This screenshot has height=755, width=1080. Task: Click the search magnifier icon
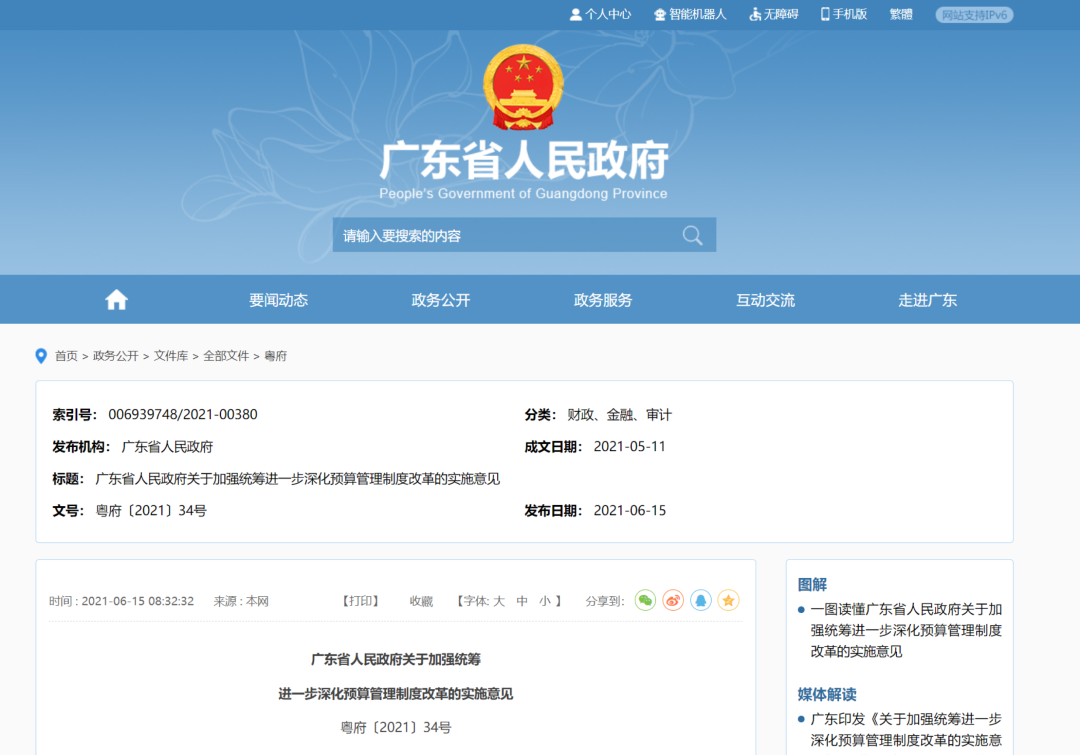(x=692, y=235)
